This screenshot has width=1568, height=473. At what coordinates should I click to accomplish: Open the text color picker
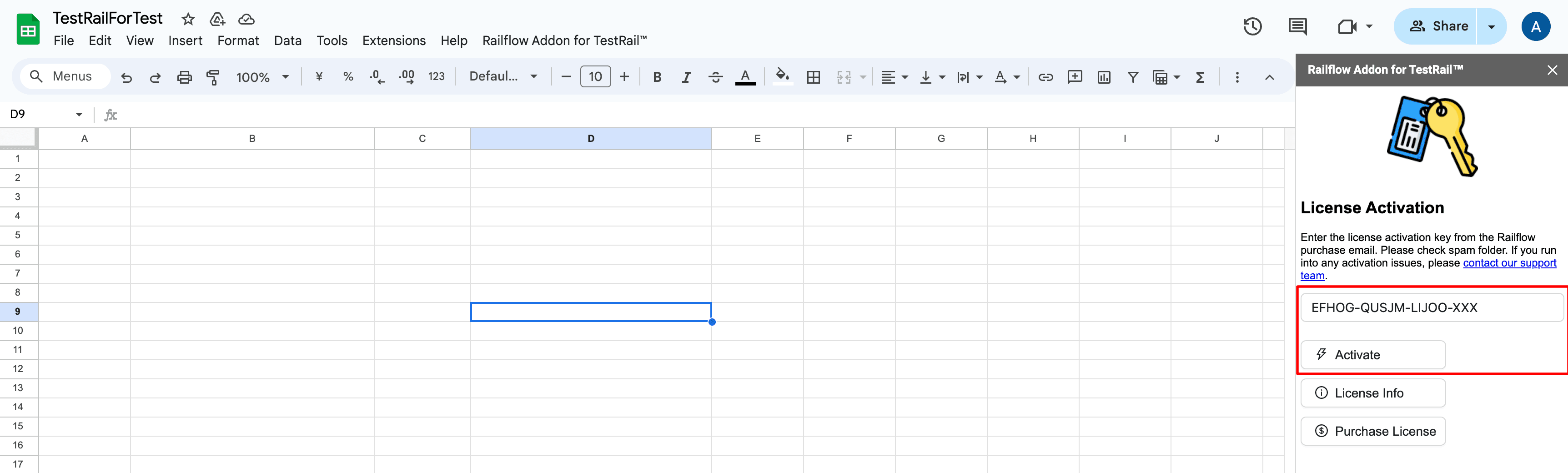coord(745,77)
